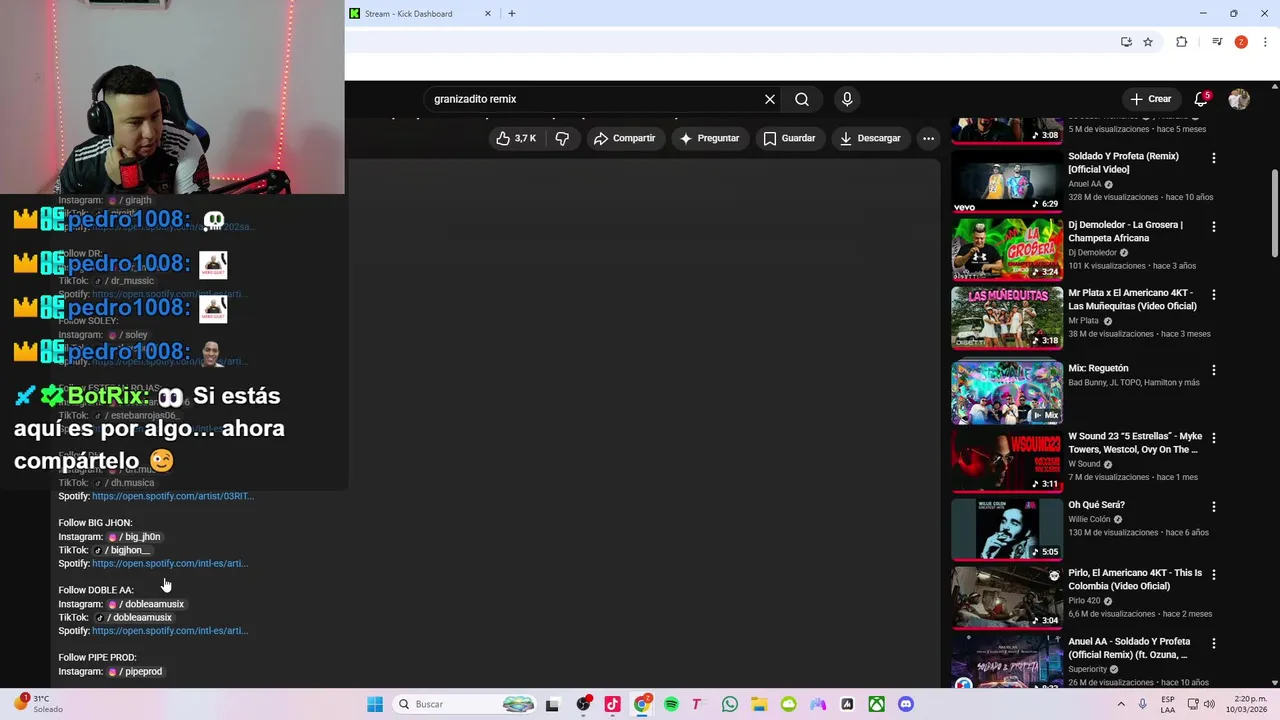Open options for W Sound 23 video

(1214, 438)
